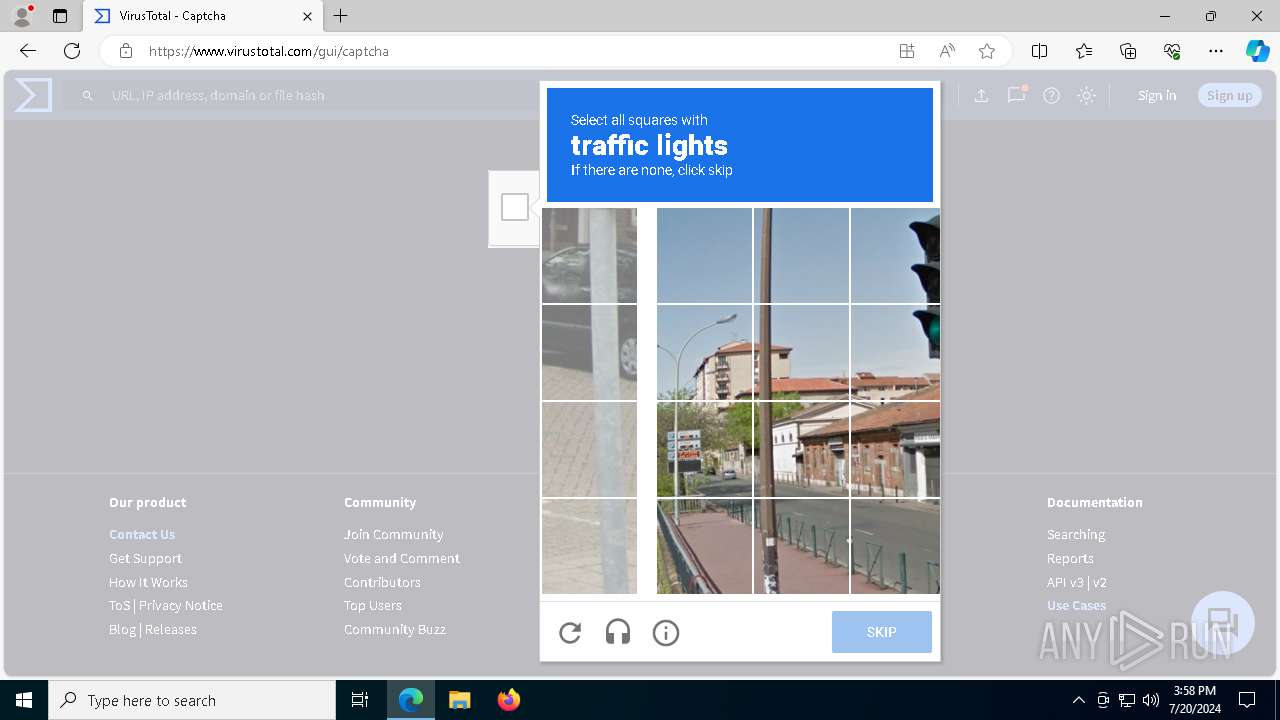This screenshot has height=720, width=1280.
Task: Open the Community Buzz link
Action: 395,629
